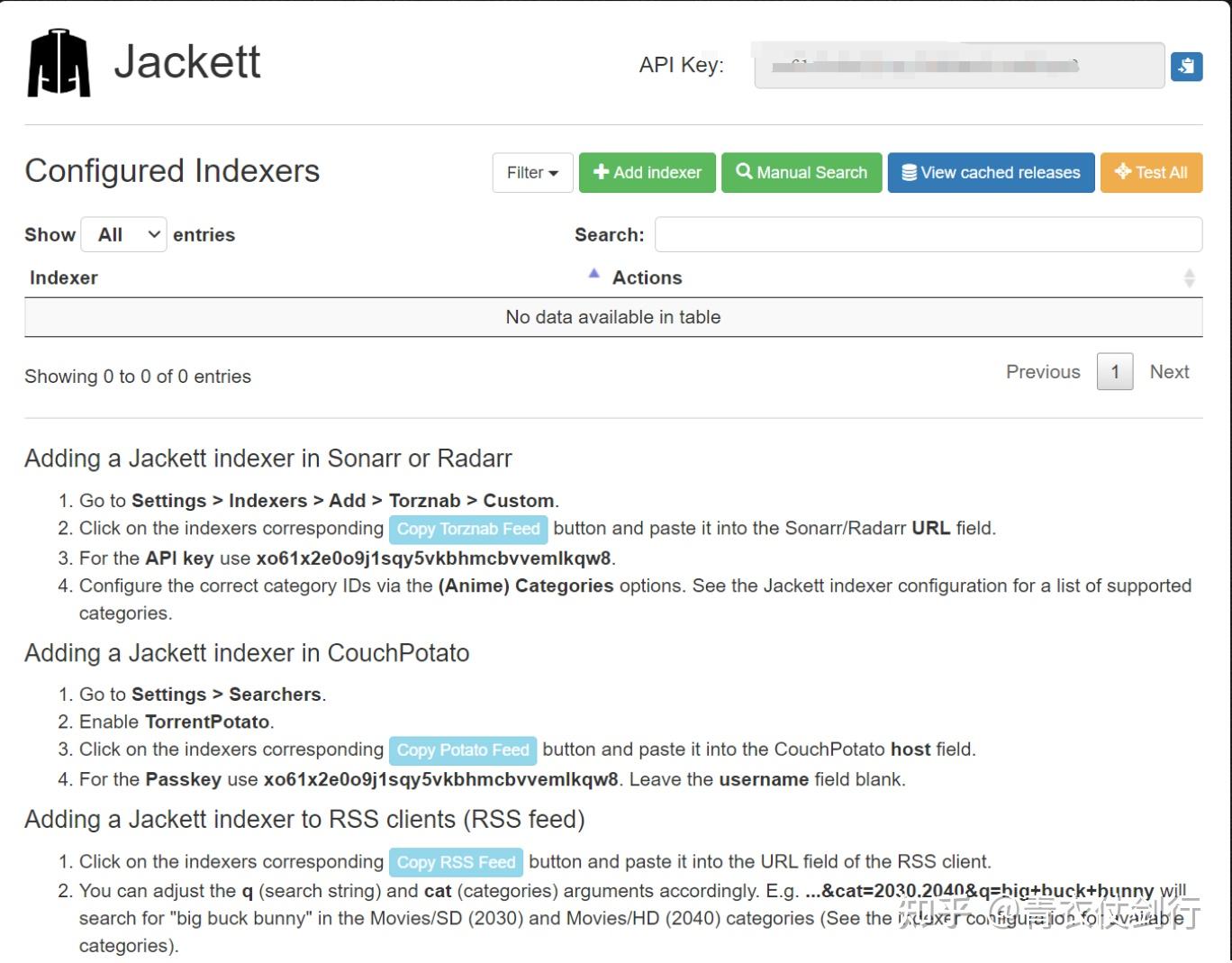Sort ascending using Indexer column arrow
Screen dimensions: 1232x963
593,274
